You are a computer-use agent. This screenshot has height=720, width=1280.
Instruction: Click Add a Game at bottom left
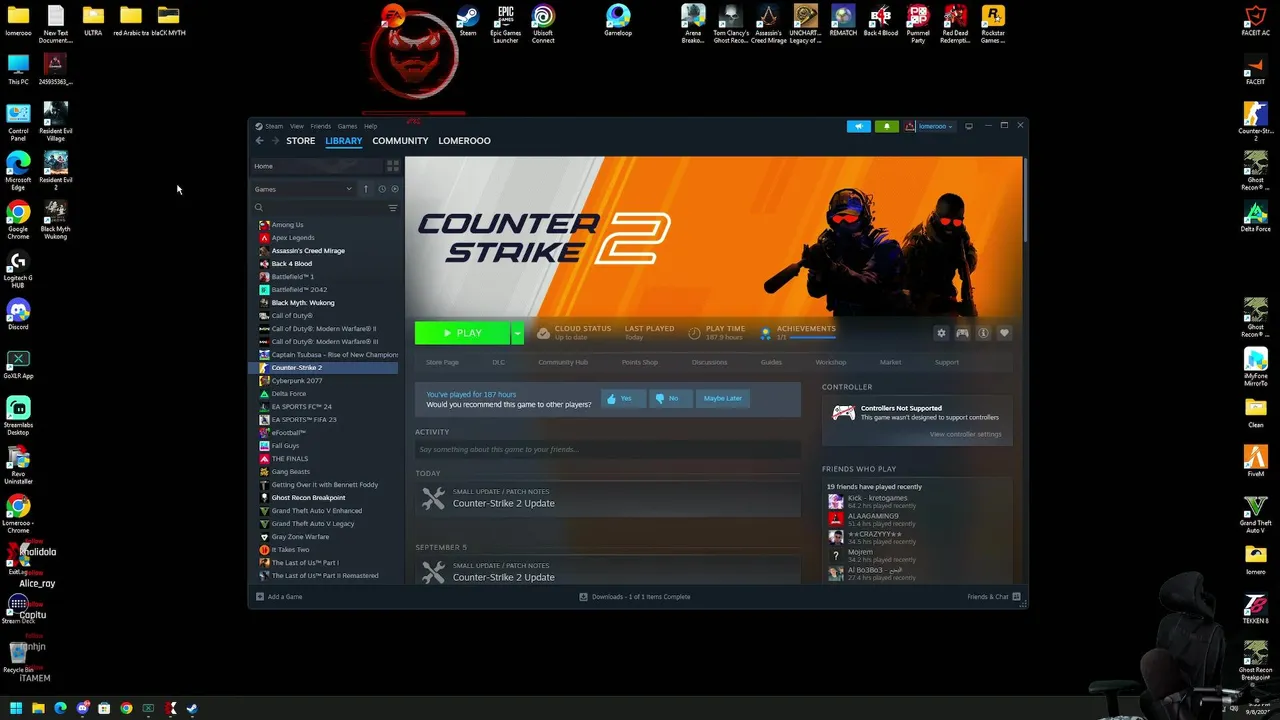(279, 597)
